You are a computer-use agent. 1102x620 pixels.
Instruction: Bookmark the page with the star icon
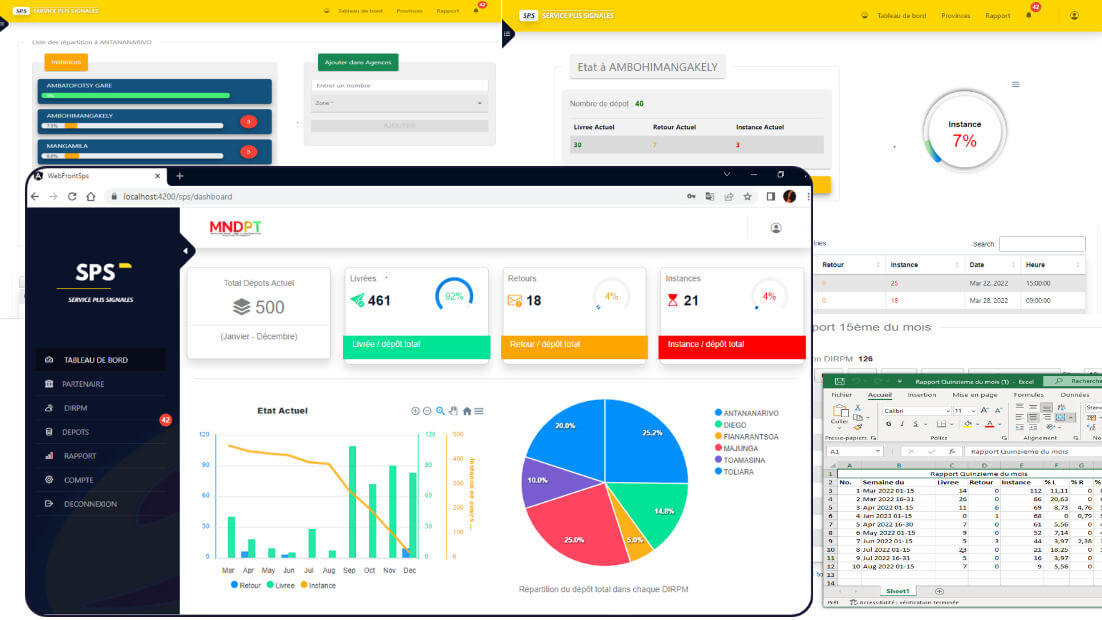pos(747,197)
